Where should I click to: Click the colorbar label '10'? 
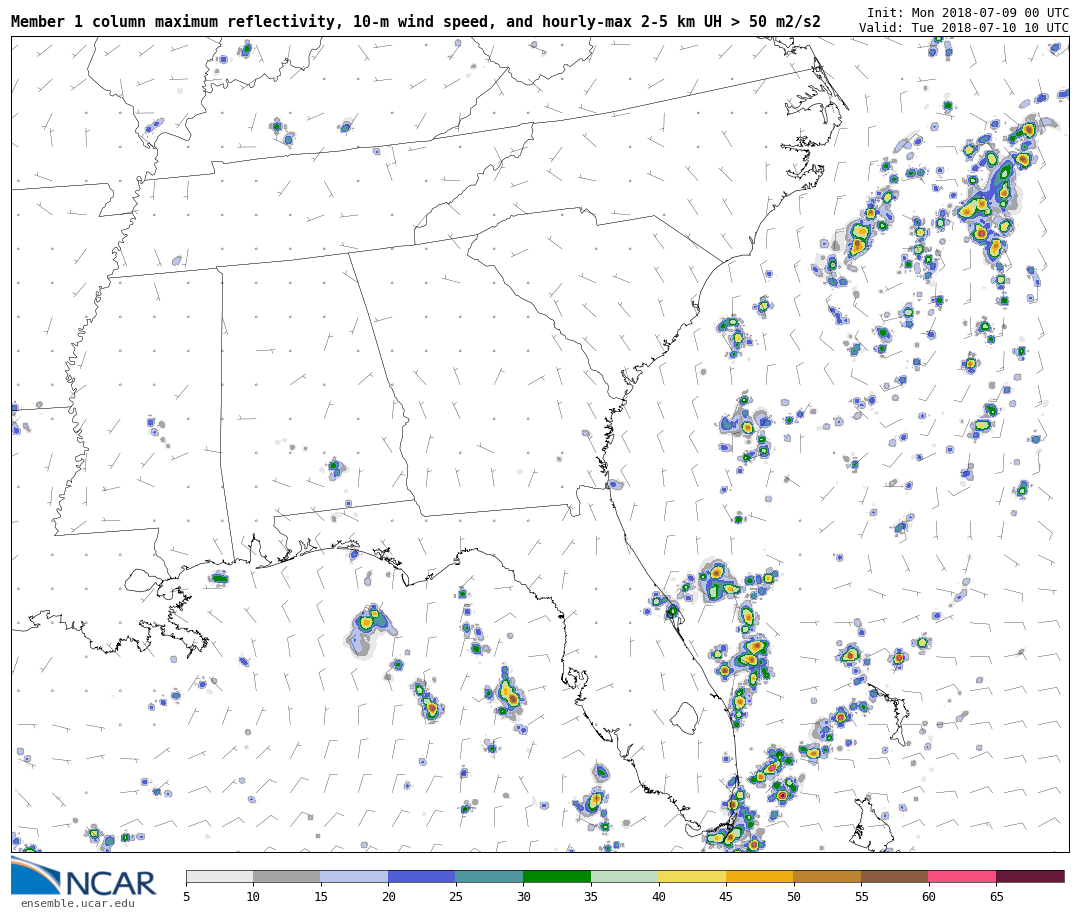[x=253, y=896]
